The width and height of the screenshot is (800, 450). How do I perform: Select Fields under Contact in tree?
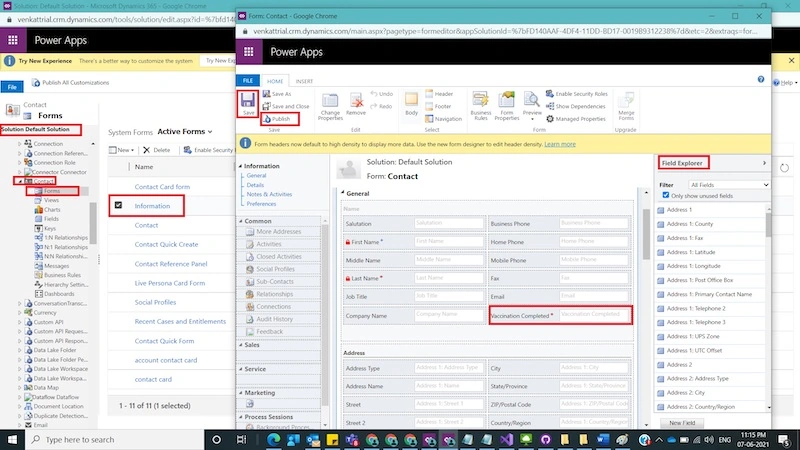click(x=51, y=219)
